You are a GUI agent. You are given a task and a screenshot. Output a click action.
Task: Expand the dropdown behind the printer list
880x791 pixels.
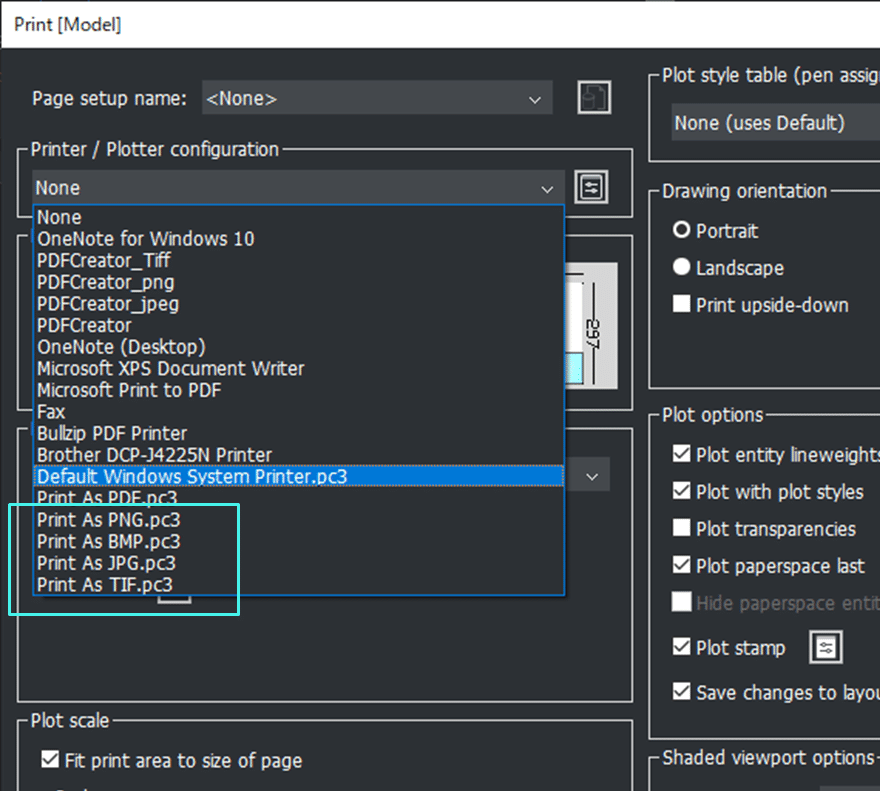pos(592,477)
